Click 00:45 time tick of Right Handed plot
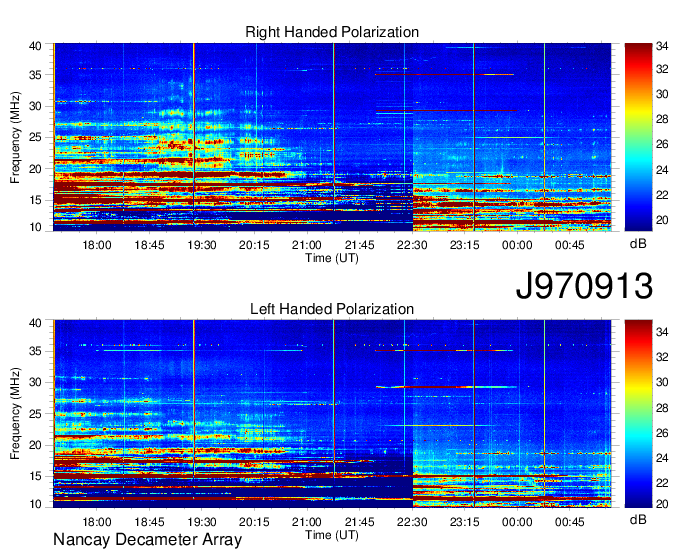 [x=570, y=245]
